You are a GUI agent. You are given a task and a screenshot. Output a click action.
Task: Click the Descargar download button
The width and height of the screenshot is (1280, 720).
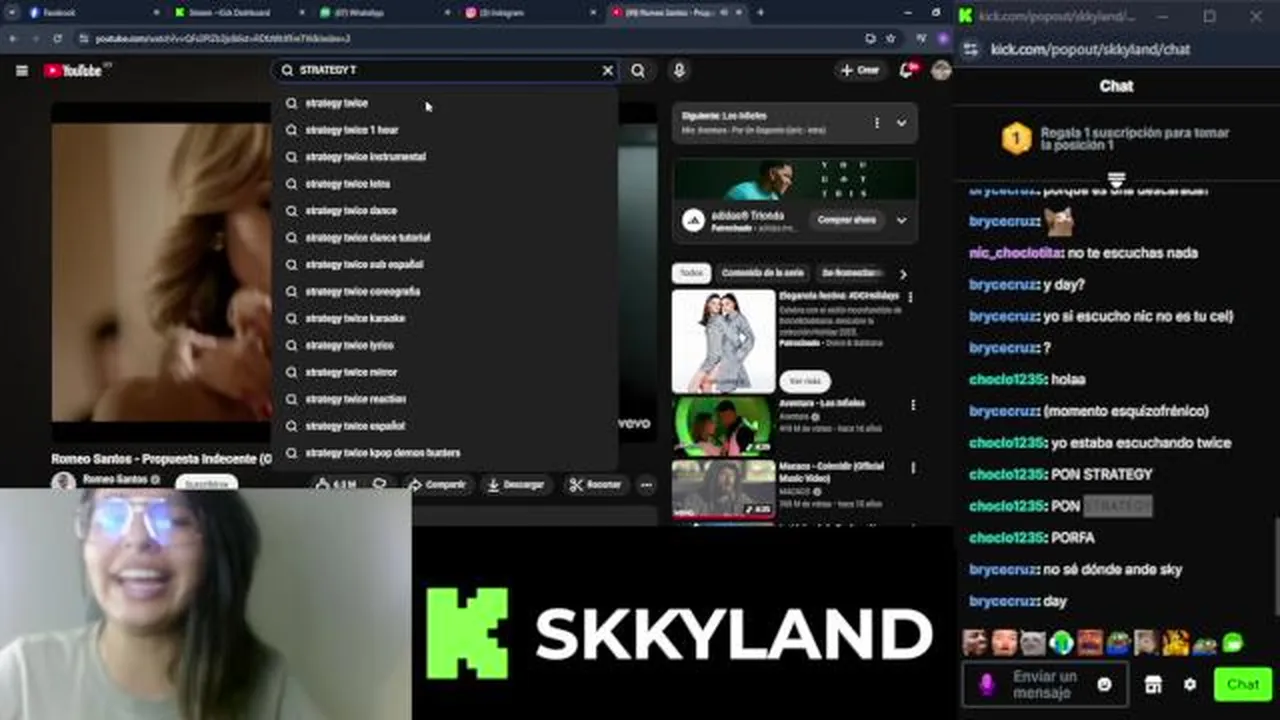(x=516, y=485)
